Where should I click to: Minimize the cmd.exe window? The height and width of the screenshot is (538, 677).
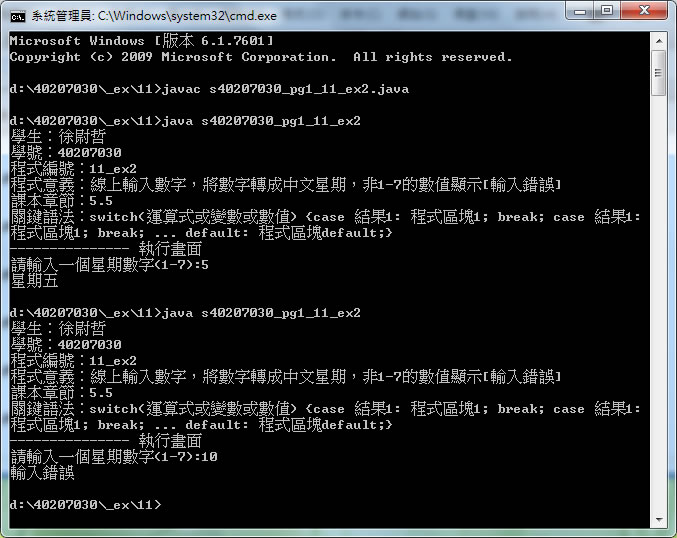click(580, 10)
